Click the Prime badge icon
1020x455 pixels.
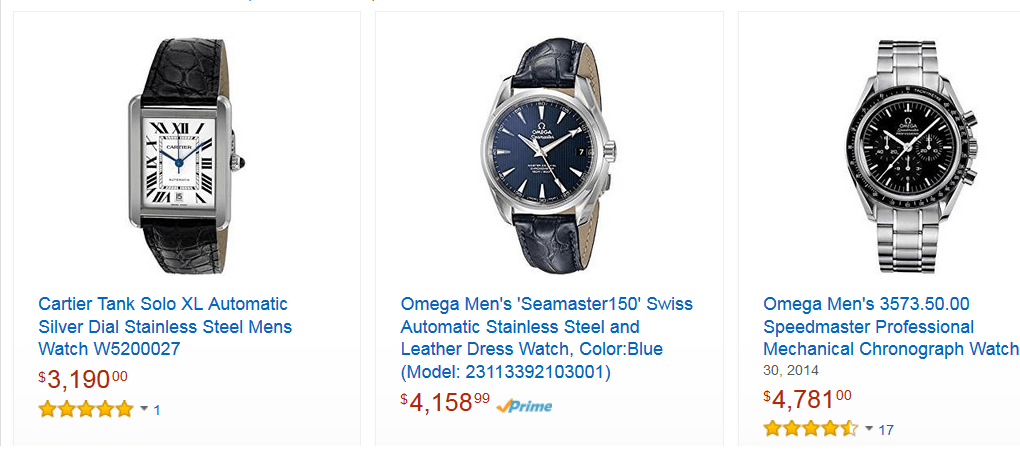[524, 406]
